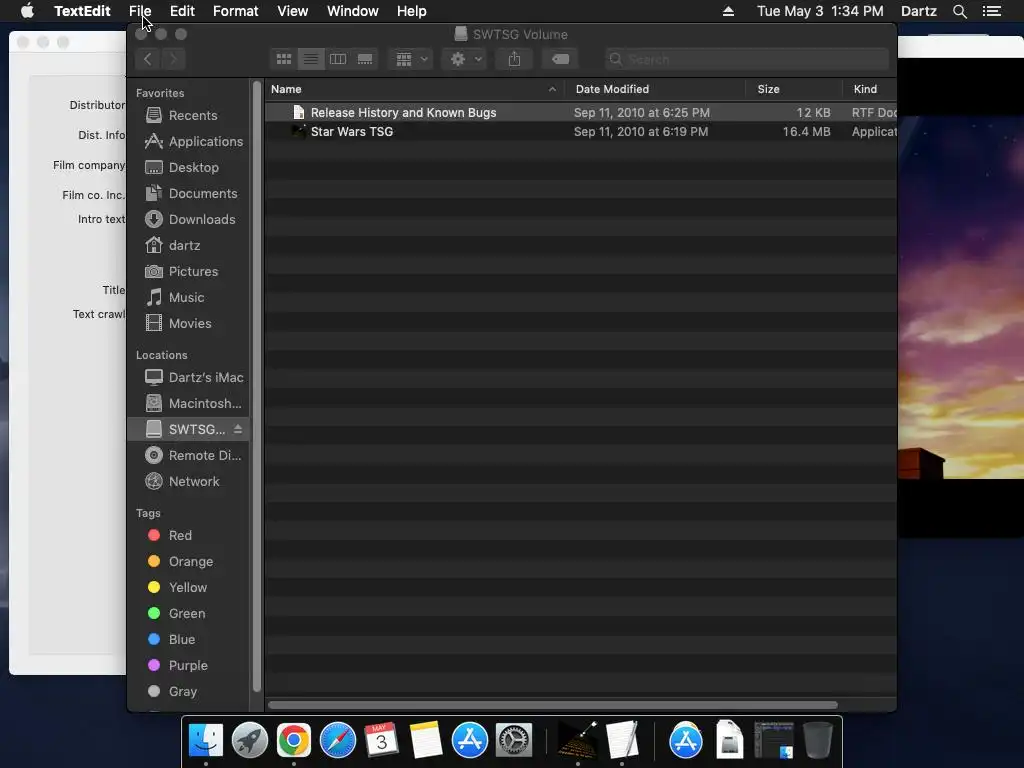Select the Star Wars TSG application

point(581,131)
